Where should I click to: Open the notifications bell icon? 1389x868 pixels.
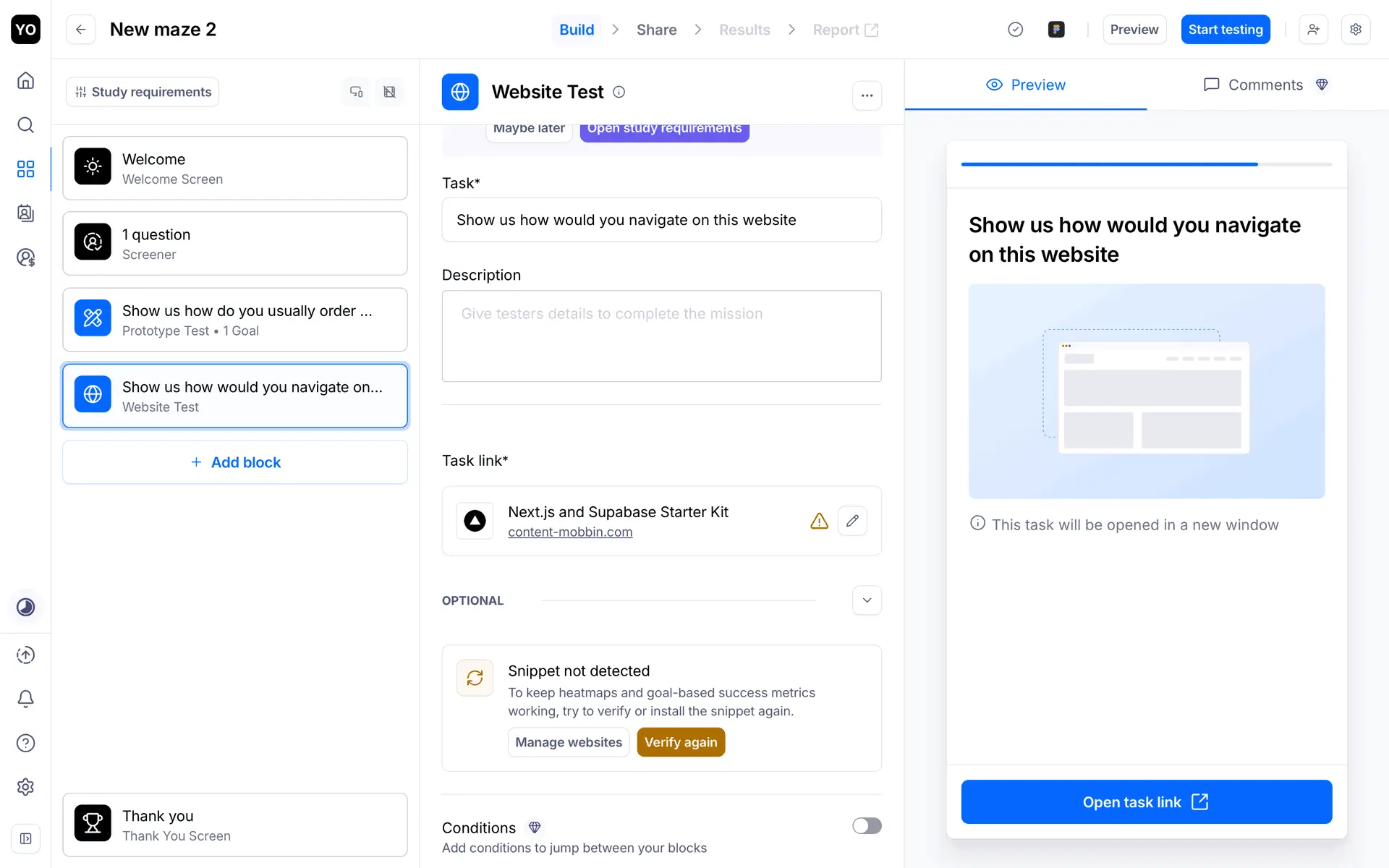25,699
